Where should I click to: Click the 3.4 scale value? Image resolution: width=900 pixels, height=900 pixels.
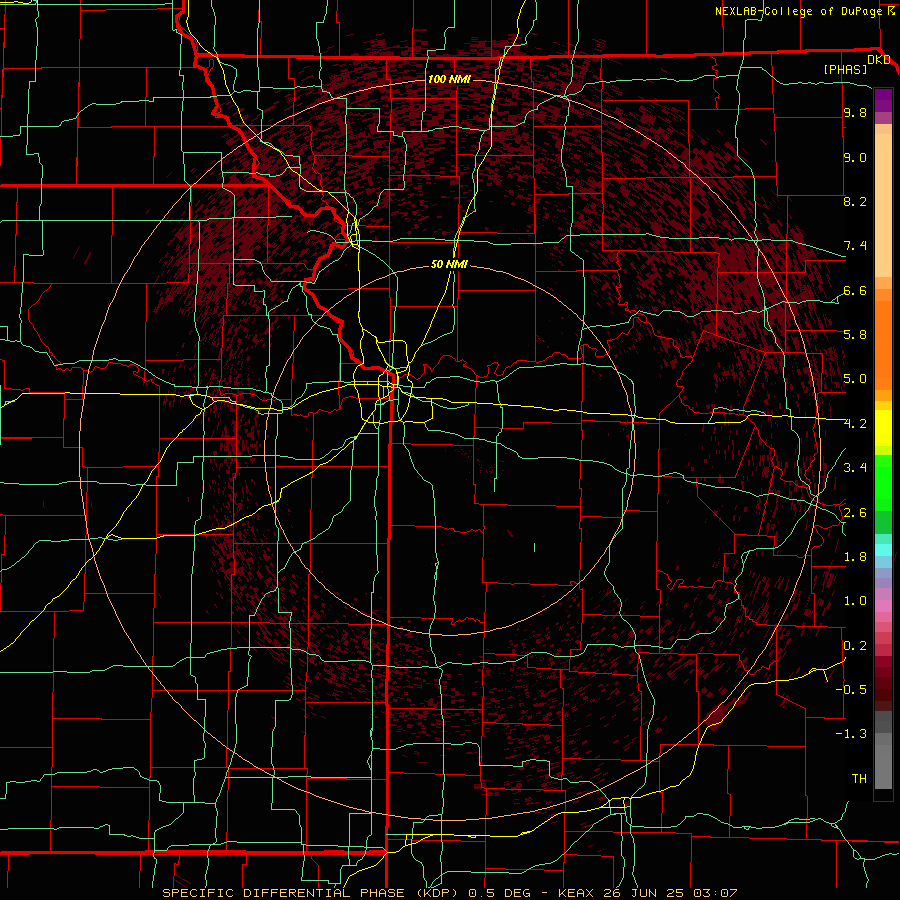click(855, 468)
